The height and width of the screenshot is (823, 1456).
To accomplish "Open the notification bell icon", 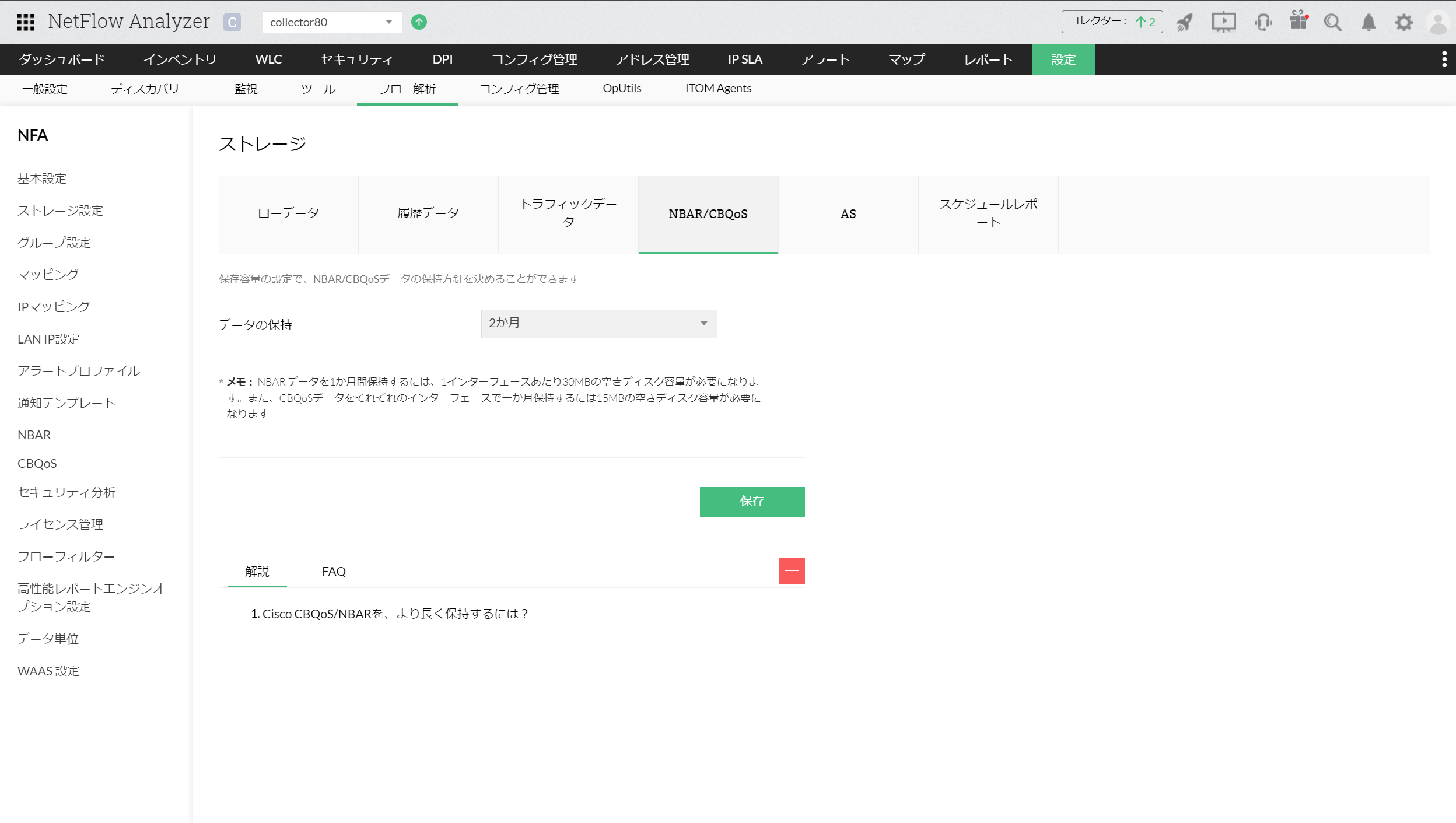I will 1368,22.
